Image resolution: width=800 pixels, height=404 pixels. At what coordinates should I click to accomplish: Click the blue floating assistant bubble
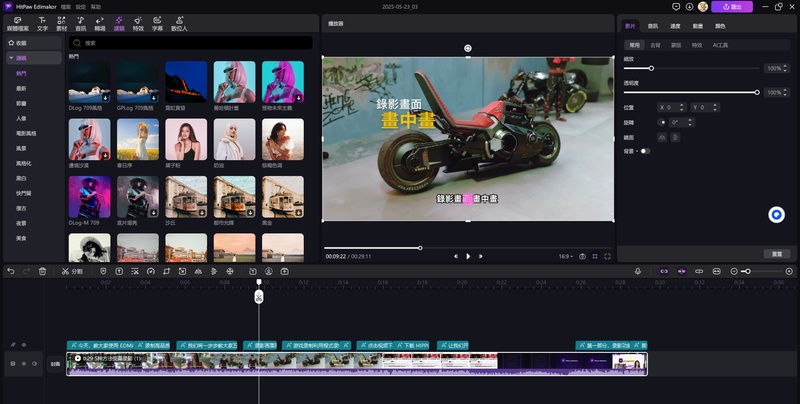coord(777,215)
